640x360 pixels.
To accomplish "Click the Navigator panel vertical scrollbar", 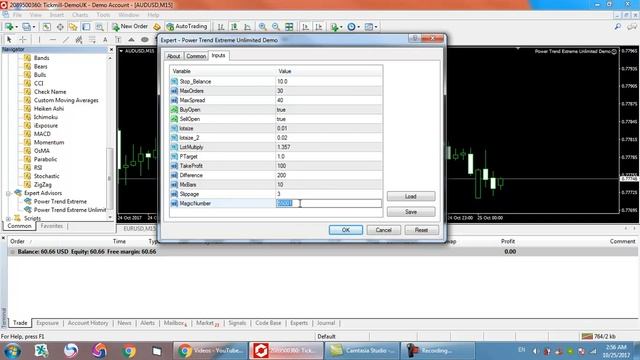I will (109, 137).
